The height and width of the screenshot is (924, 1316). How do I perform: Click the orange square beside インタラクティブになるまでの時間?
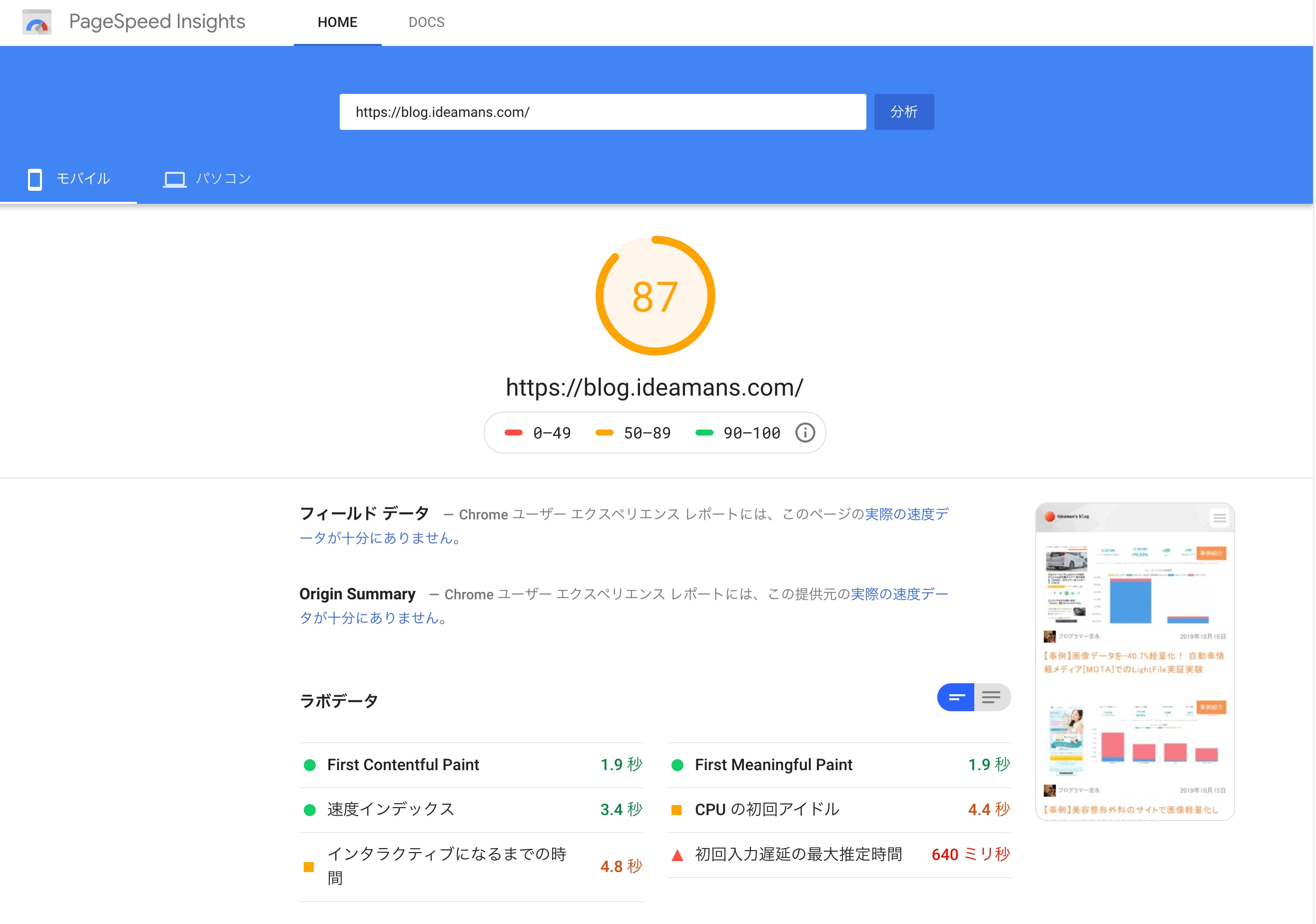[308, 867]
